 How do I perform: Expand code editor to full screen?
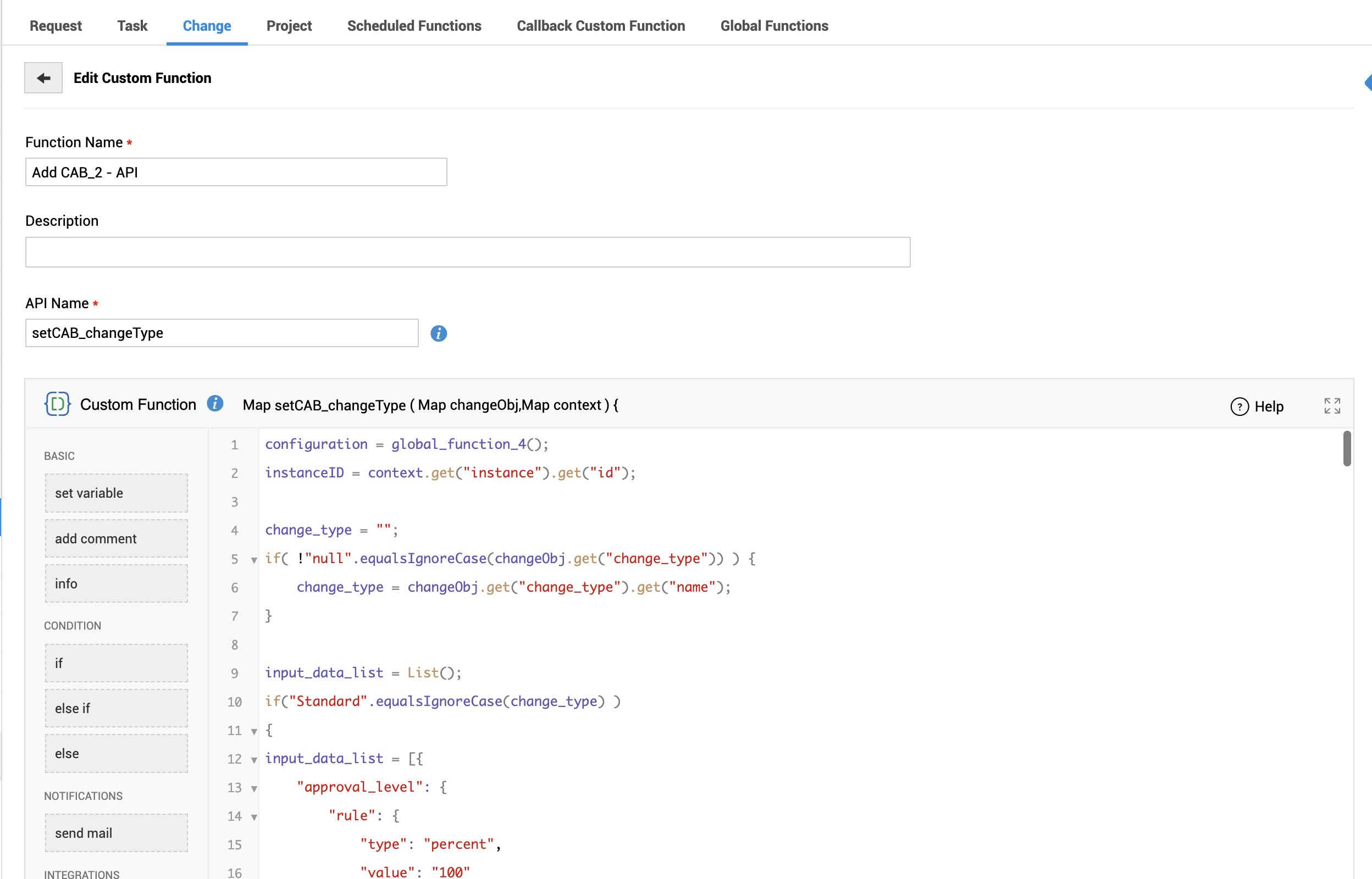click(1332, 406)
